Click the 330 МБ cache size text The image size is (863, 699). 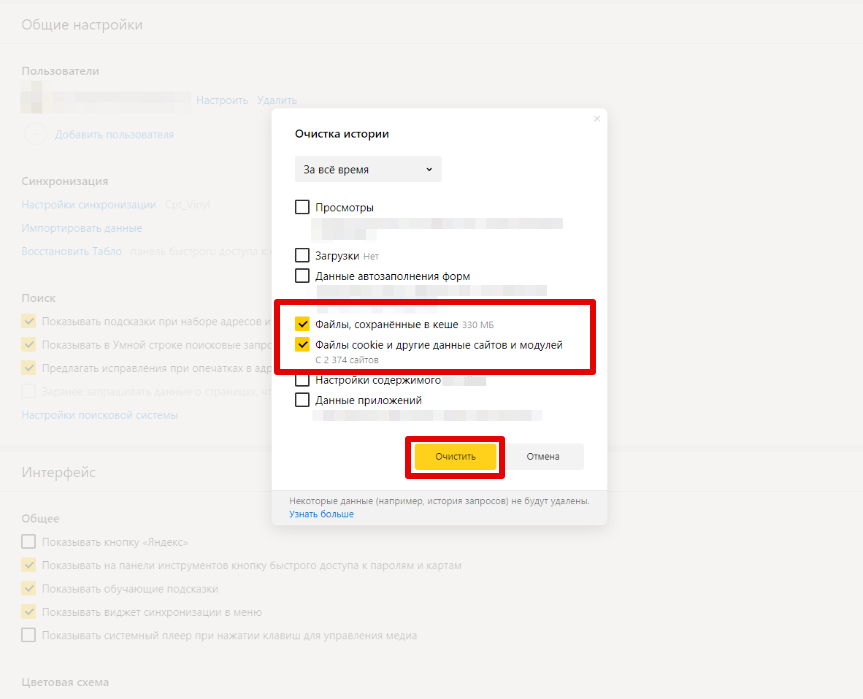coord(478,325)
